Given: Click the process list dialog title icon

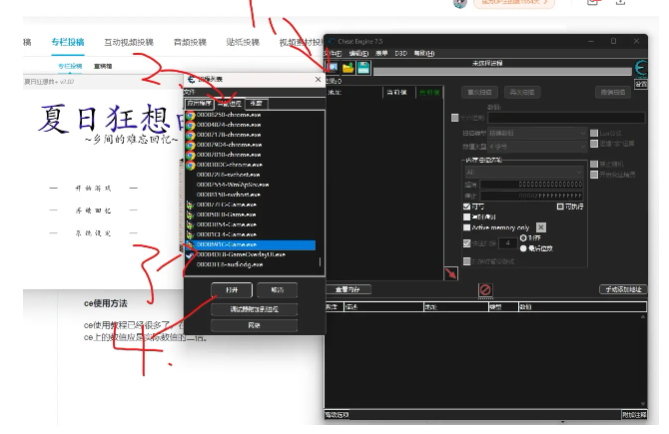Looking at the screenshot, I should 191,79.
